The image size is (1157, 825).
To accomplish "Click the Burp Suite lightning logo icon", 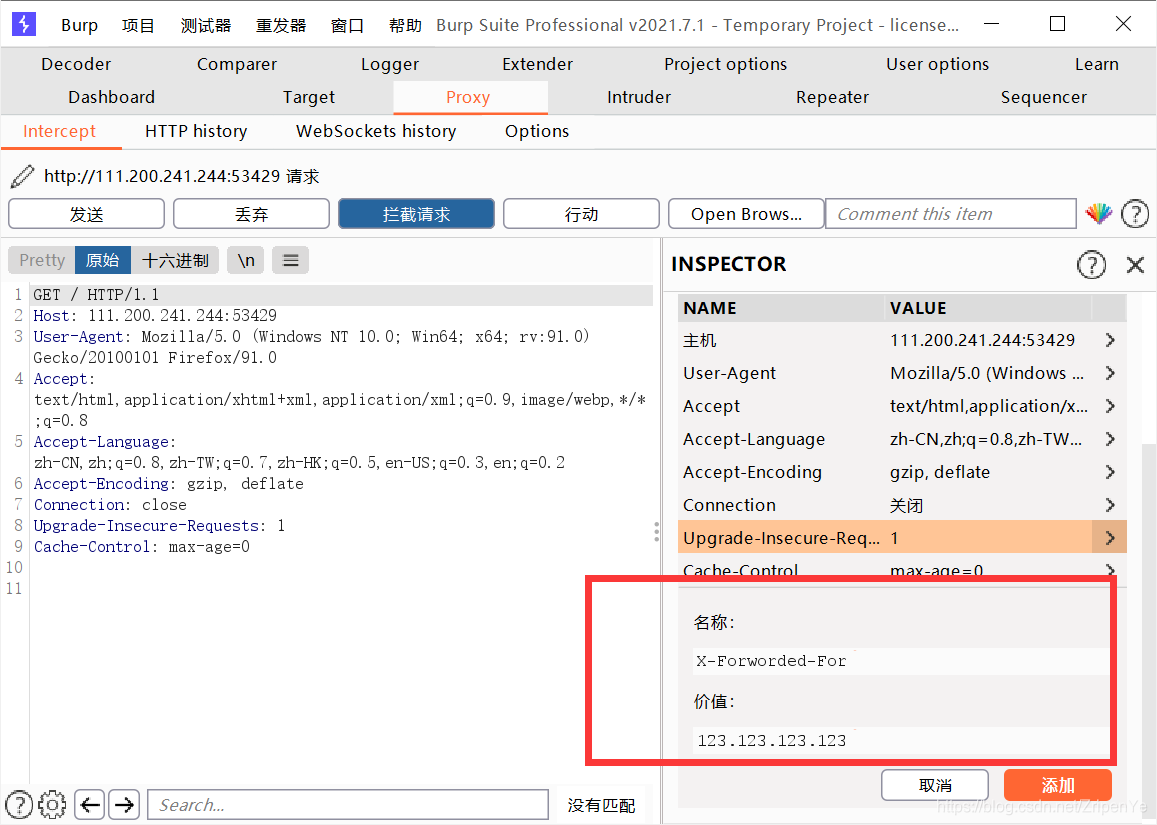I will click(24, 24).
